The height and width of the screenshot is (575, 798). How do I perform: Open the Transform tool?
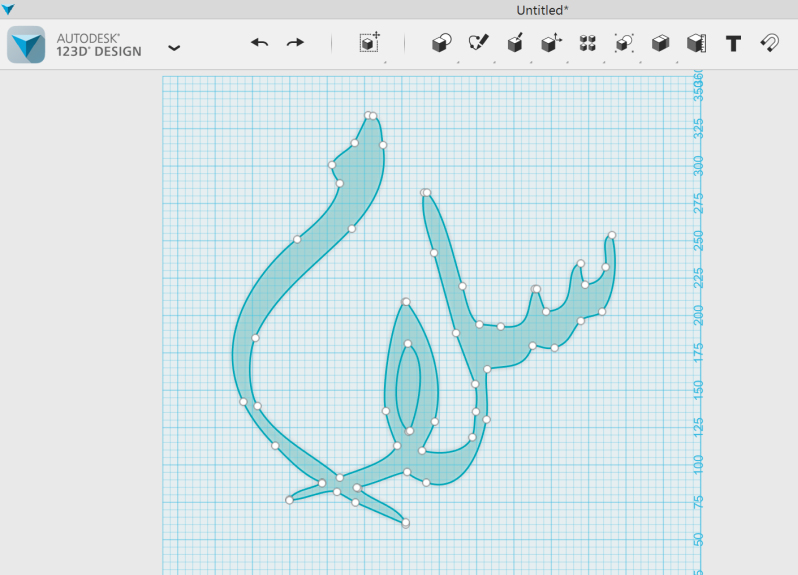click(369, 43)
